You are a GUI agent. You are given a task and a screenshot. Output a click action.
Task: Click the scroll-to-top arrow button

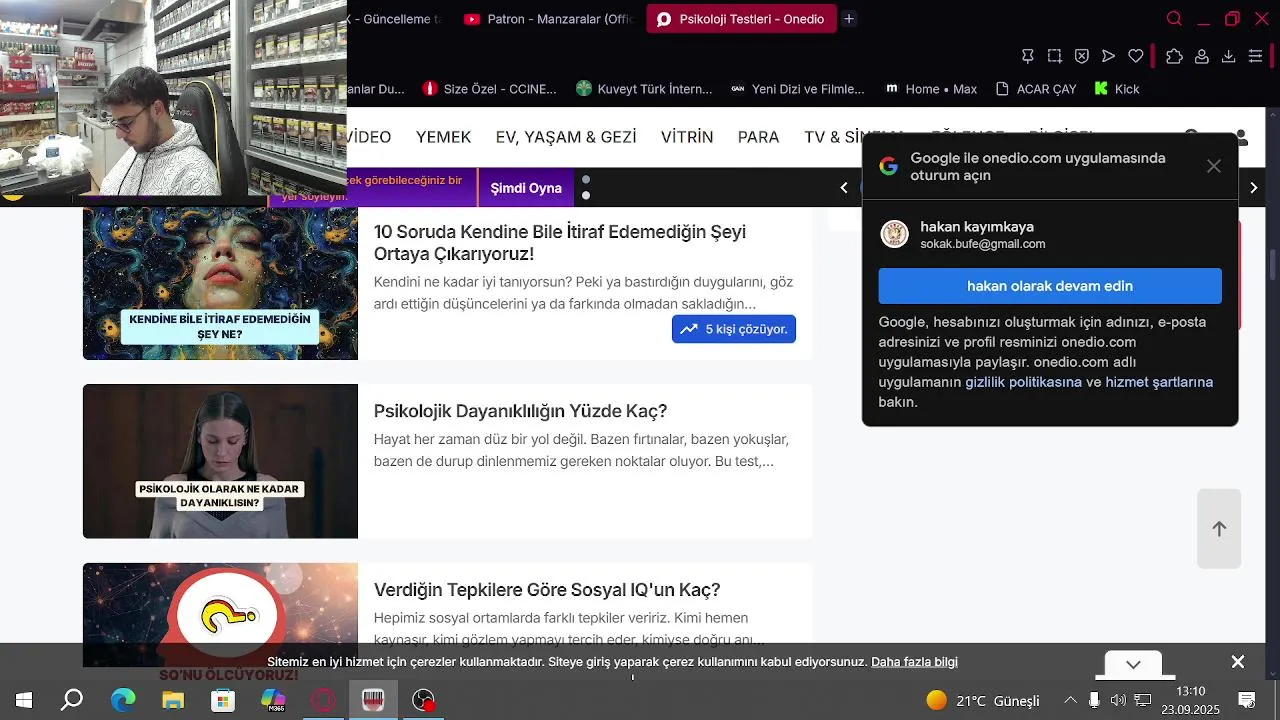1219,529
